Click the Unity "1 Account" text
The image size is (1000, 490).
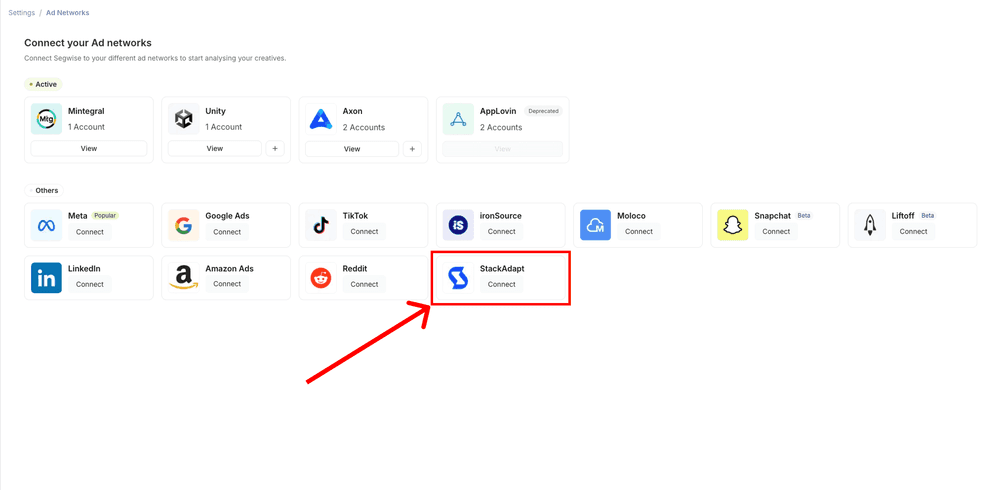click(x=224, y=127)
